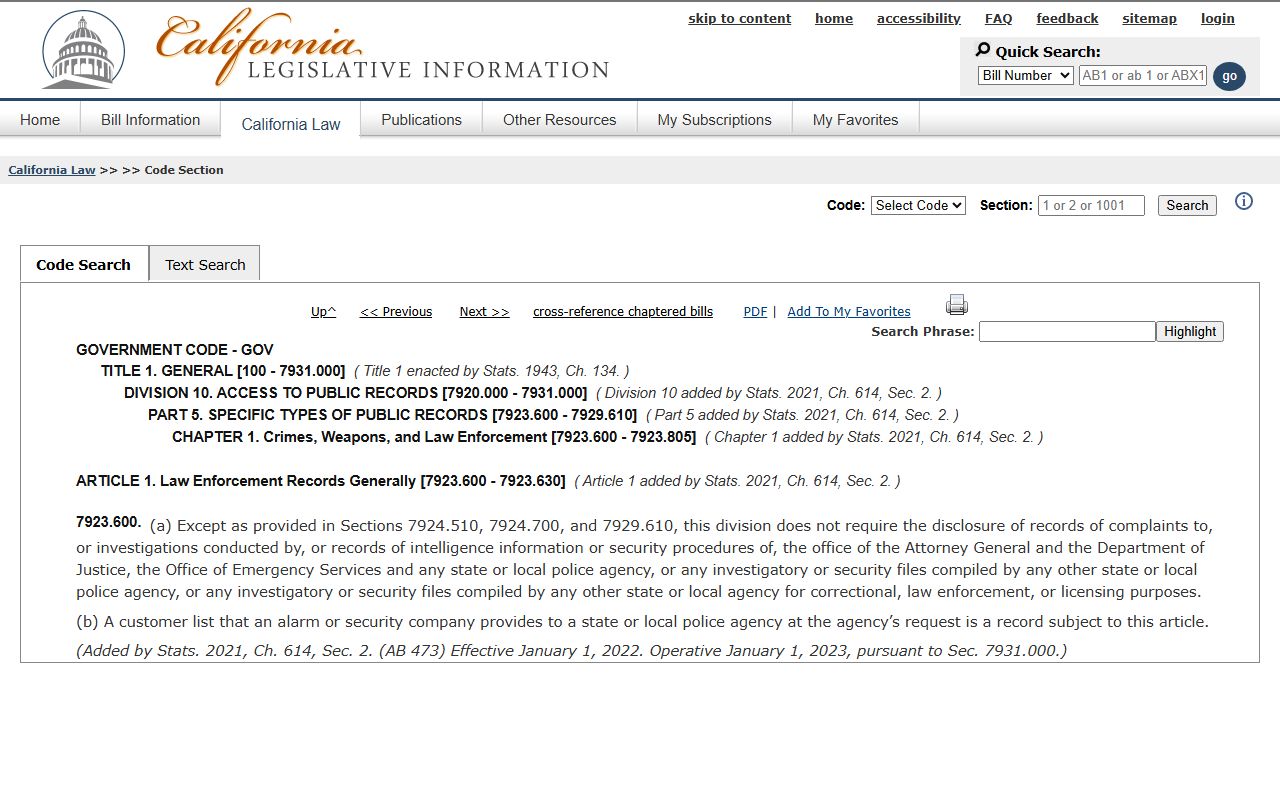The width and height of the screenshot is (1280, 800).
Task: Open the Other Resources tab
Action: coord(559,120)
